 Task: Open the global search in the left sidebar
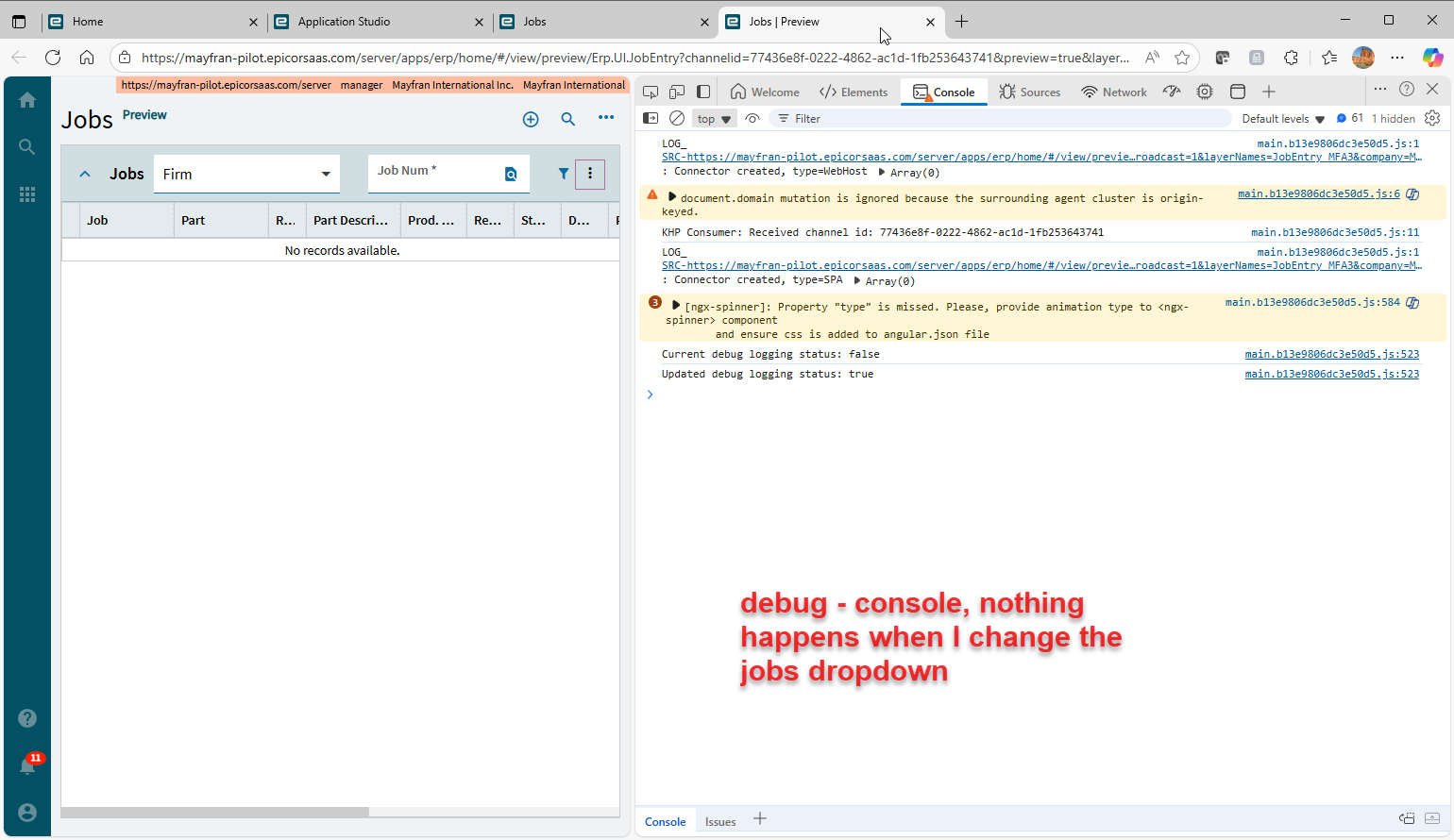tap(27, 147)
